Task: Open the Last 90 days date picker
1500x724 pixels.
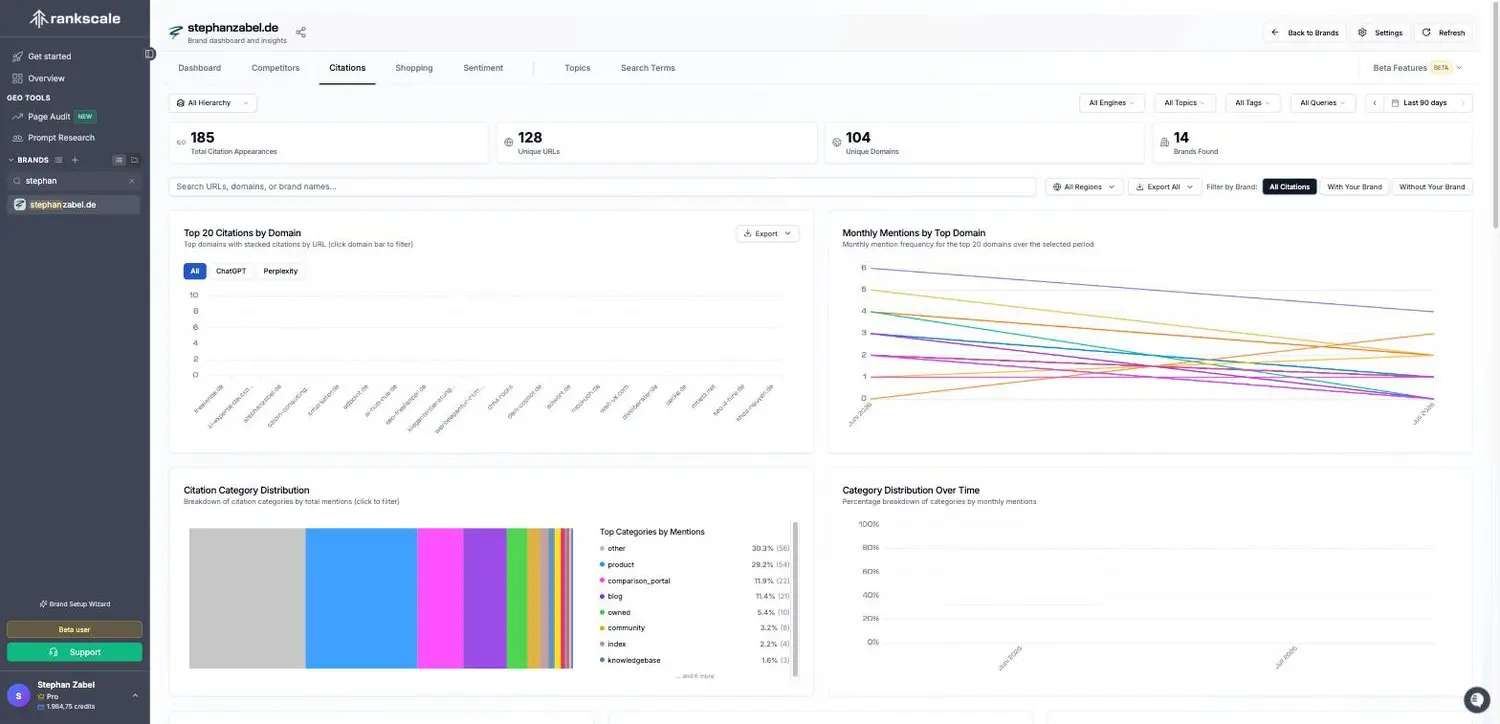Action: click(x=1419, y=103)
